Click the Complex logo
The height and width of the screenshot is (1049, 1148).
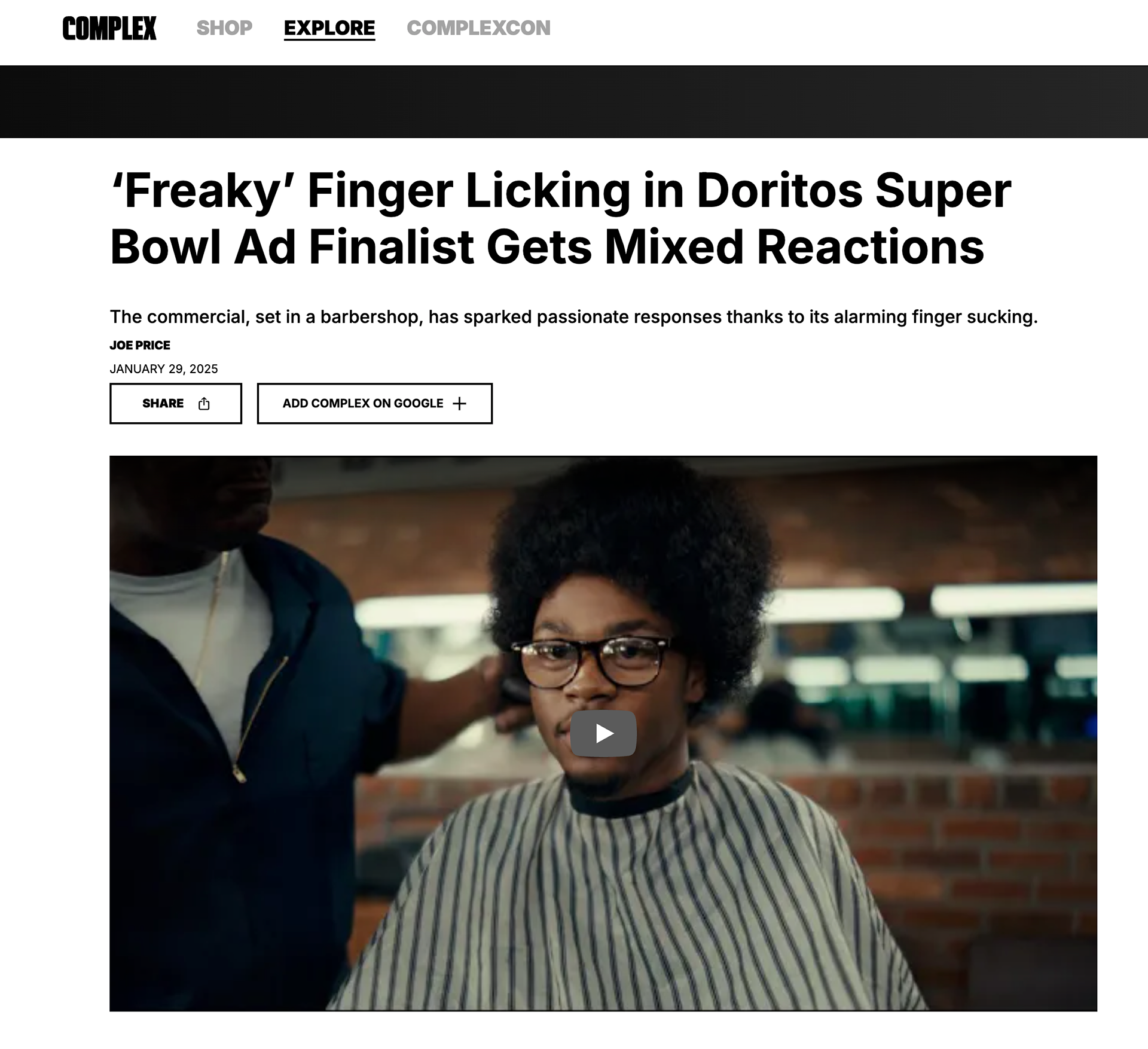tap(109, 28)
